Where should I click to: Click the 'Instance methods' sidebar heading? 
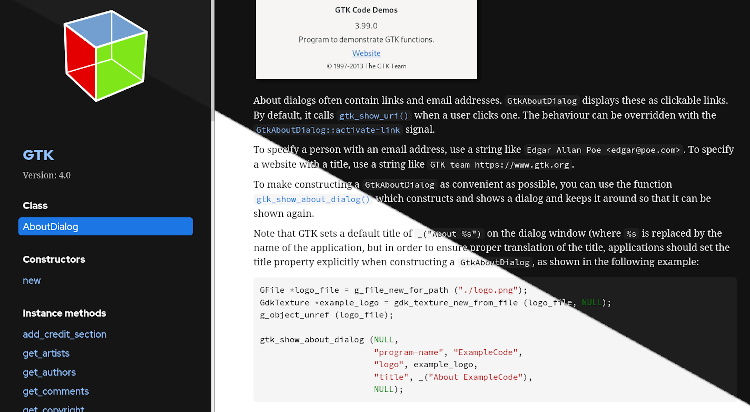point(64,313)
